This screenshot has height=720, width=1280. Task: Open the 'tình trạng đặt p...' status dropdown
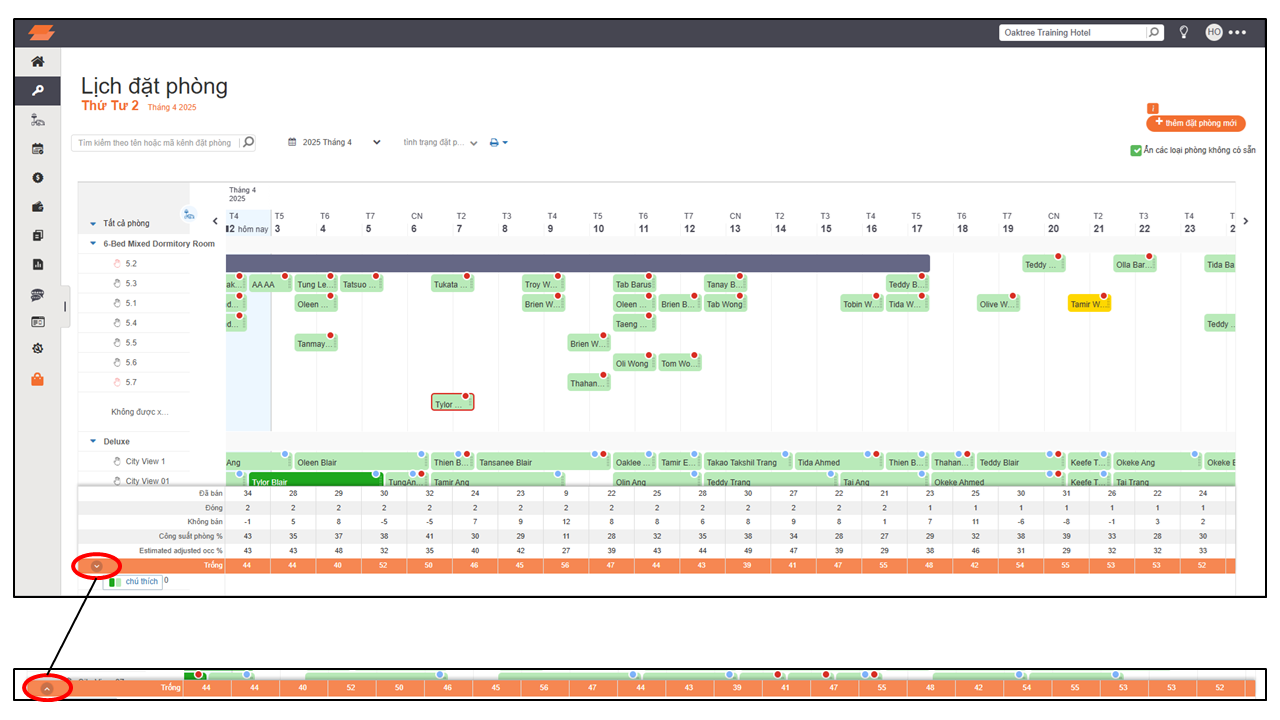click(440, 143)
